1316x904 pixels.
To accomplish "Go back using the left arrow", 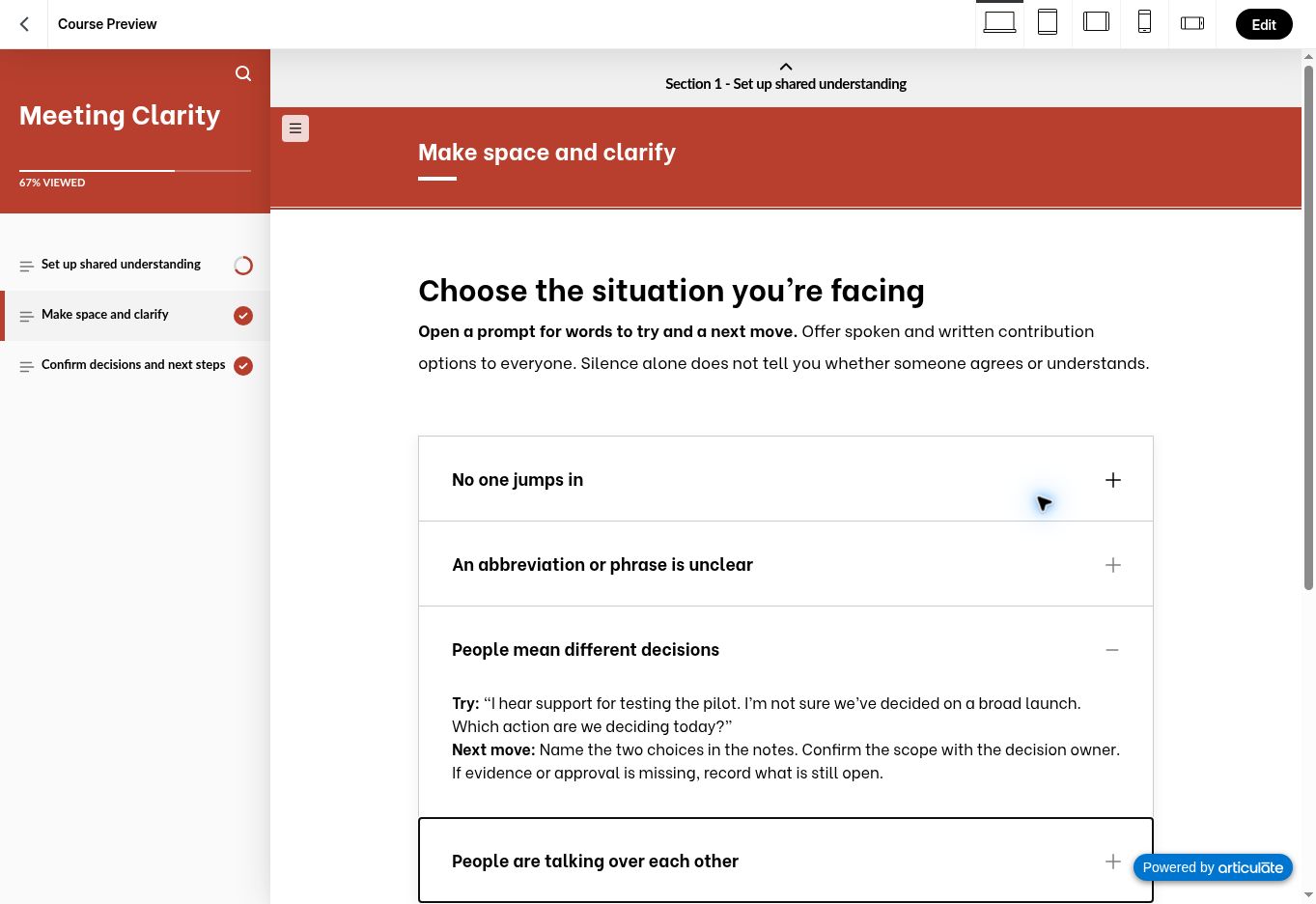I will click(x=25, y=24).
